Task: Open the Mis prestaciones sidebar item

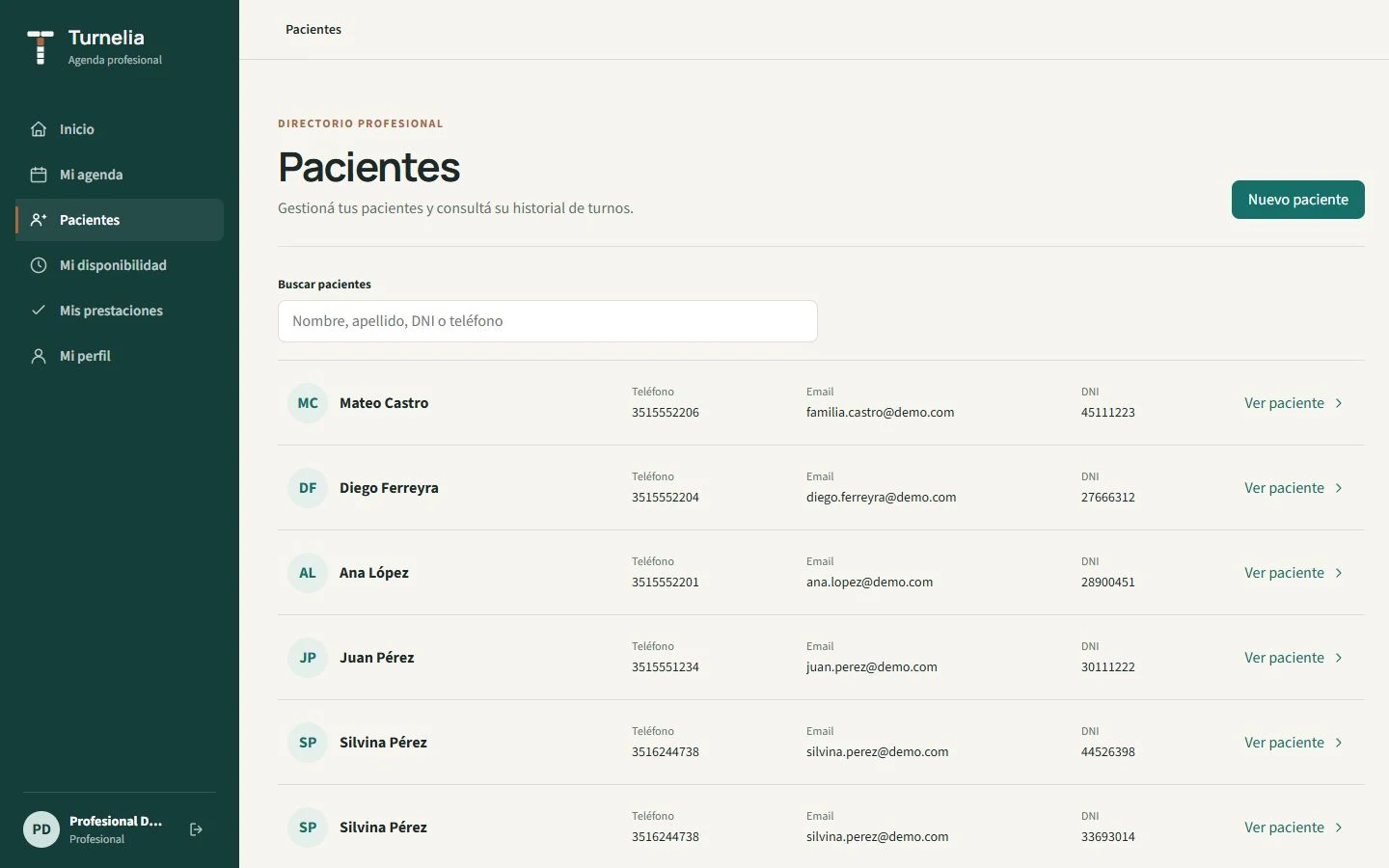Action: (120, 311)
